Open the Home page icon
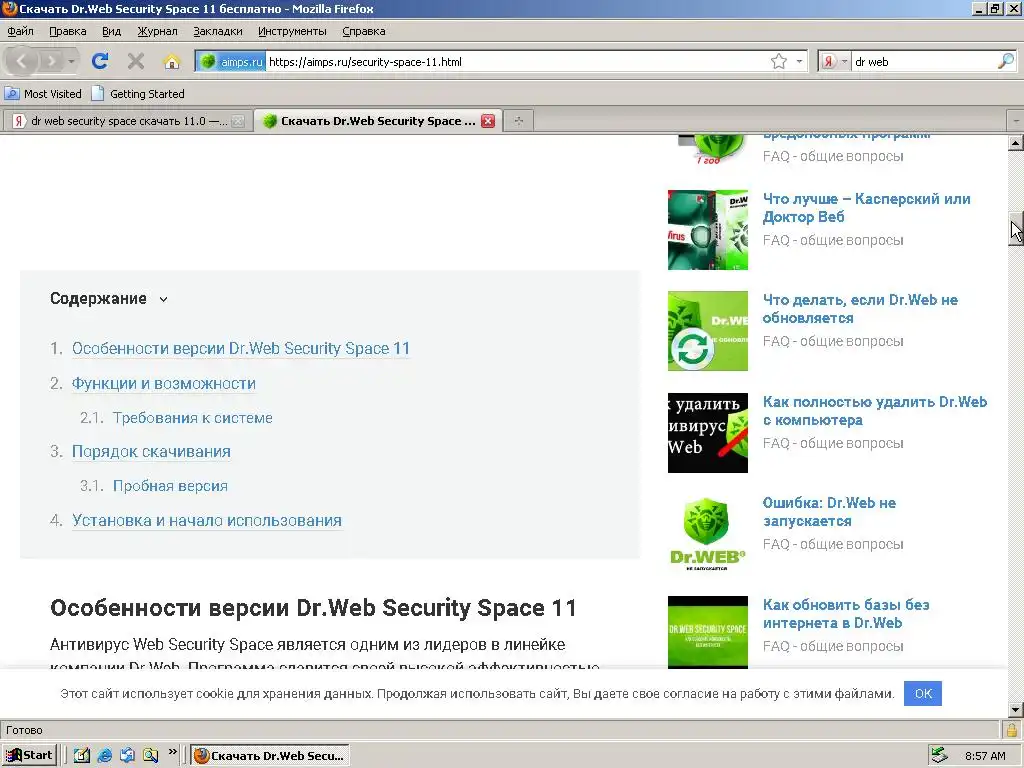Viewport: 1024px width, 768px height. tap(172, 61)
